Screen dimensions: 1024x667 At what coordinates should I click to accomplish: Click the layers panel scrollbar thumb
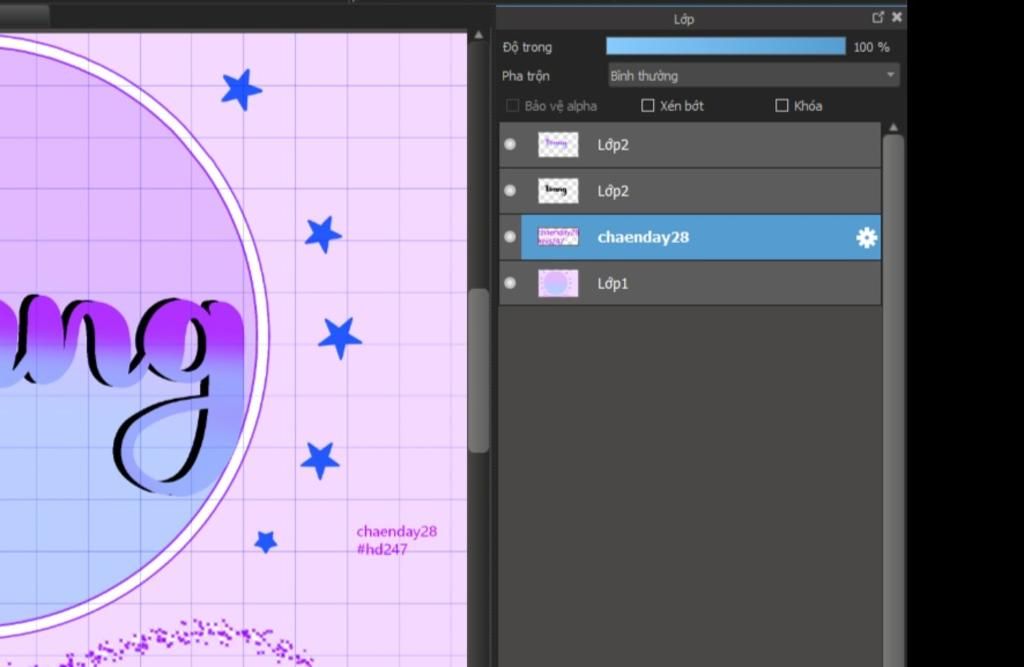coord(893,400)
